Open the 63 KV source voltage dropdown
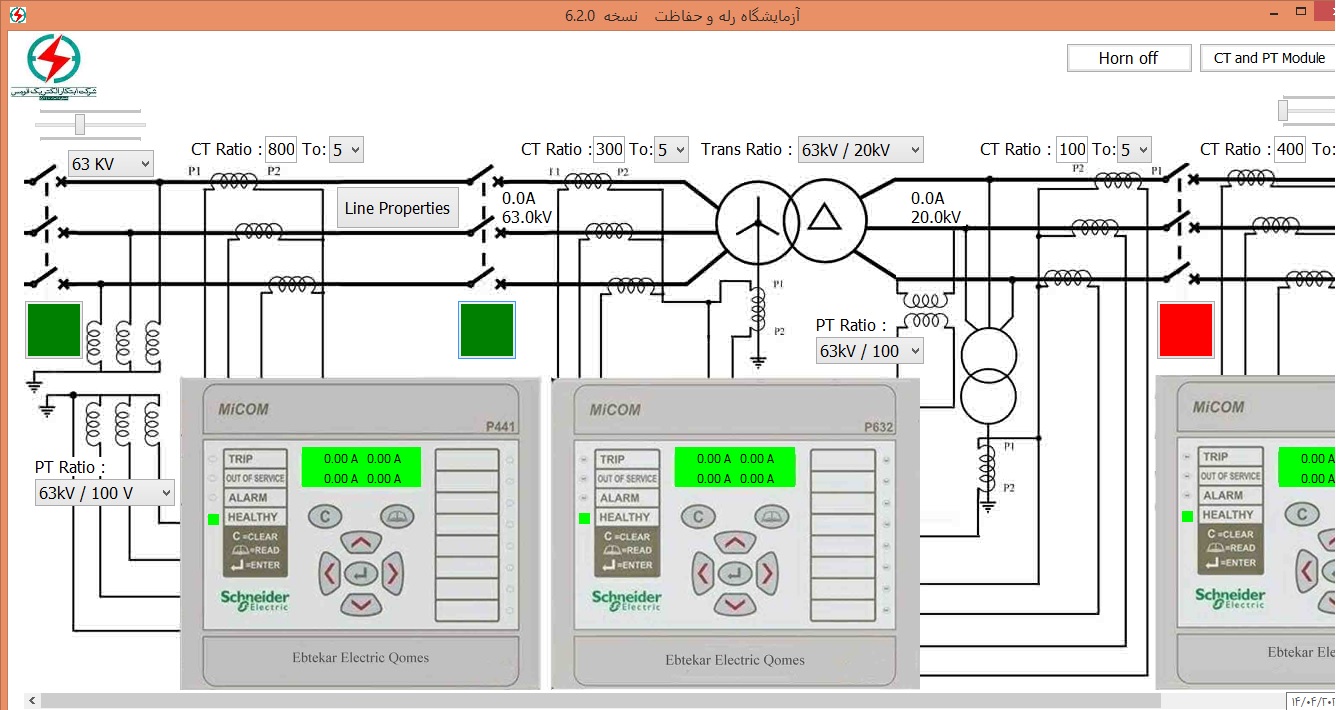 pos(110,164)
